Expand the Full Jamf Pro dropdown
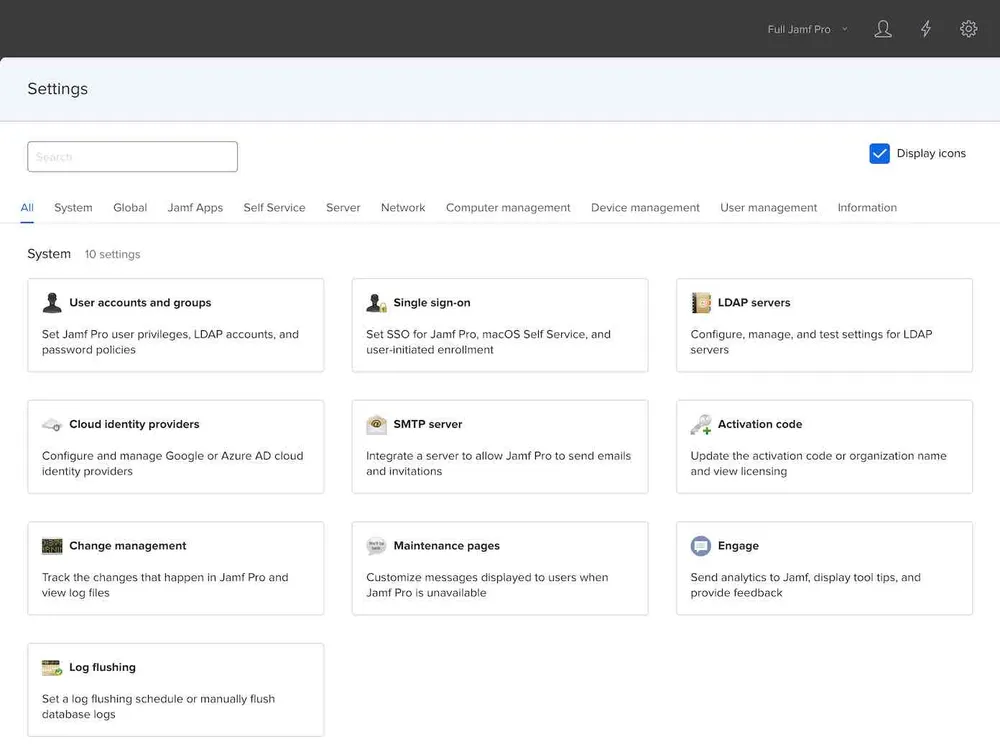 807,29
